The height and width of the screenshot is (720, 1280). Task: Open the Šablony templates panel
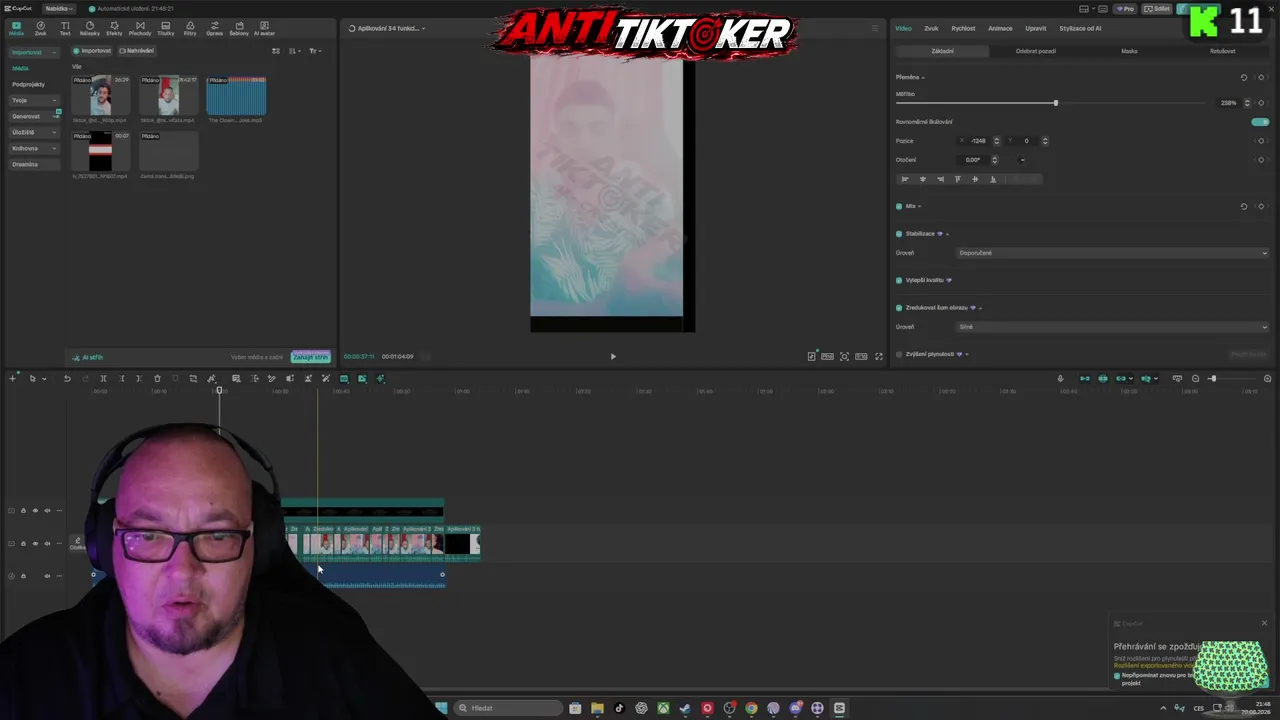[239, 28]
